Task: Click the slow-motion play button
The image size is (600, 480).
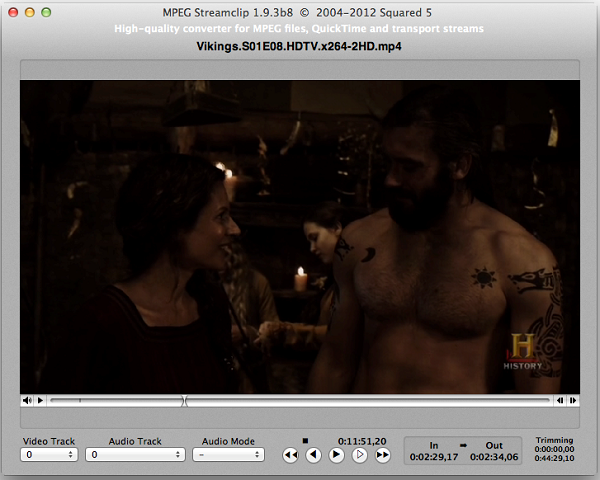Action: [359, 455]
